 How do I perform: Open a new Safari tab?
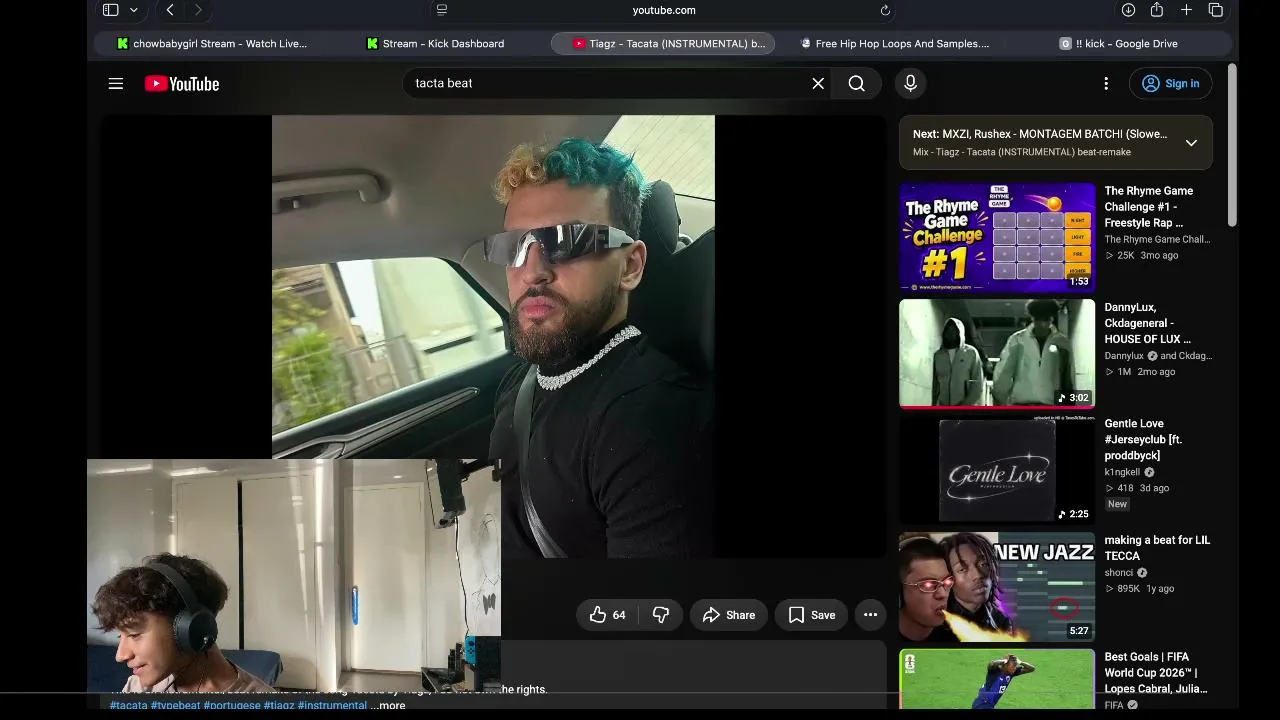pyautogui.click(x=1186, y=10)
